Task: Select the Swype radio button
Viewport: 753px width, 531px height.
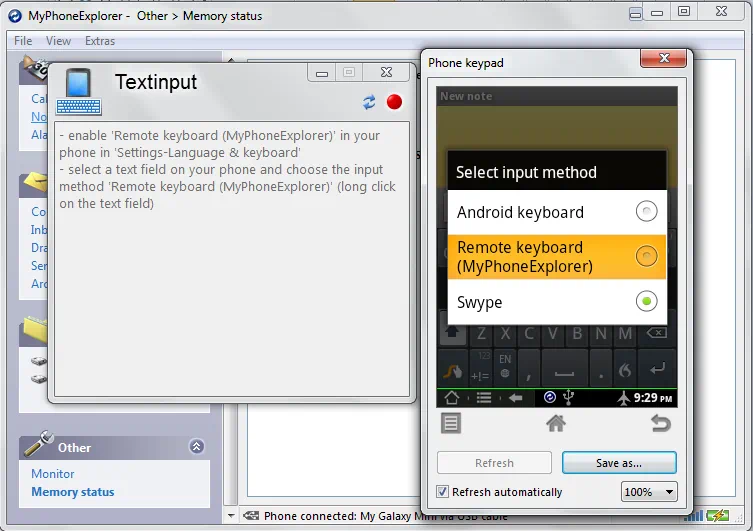Action: [x=646, y=302]
